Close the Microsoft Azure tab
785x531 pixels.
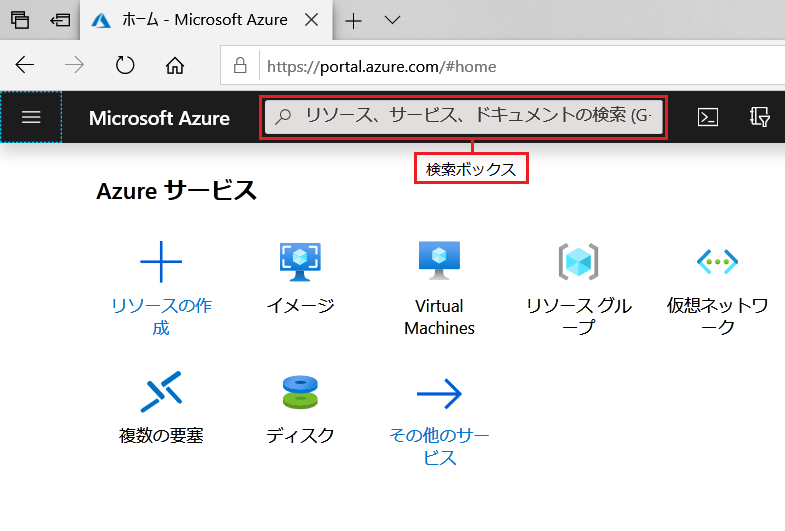311,20
